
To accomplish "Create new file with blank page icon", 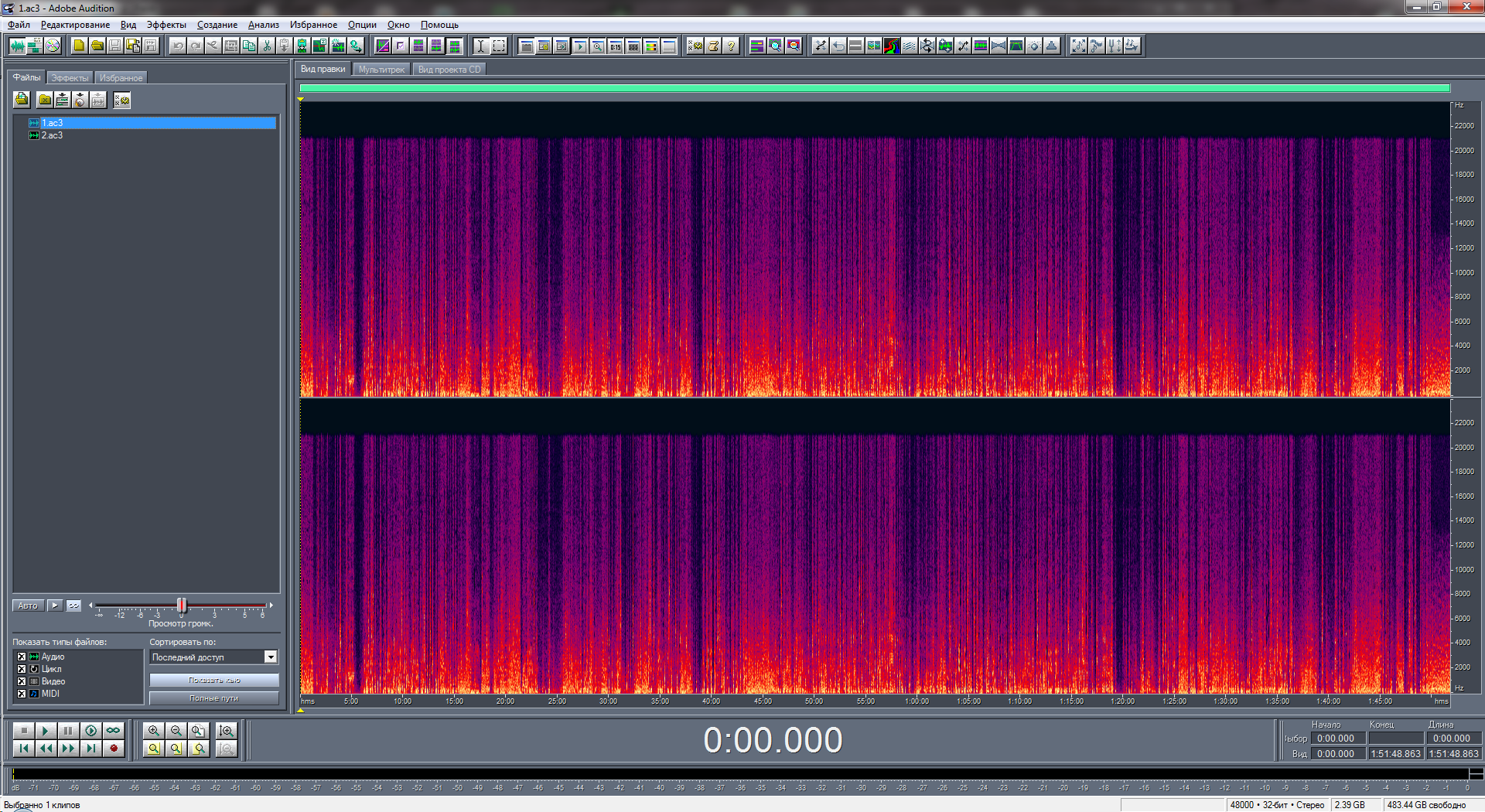I will click(x=79, y=46).
